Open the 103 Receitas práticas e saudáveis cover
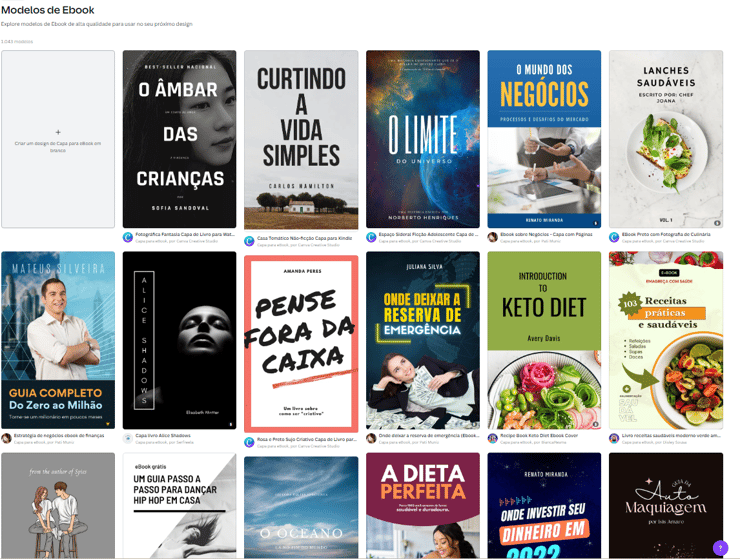The width and height of the screenshot is (740, 559). [666, 340]
